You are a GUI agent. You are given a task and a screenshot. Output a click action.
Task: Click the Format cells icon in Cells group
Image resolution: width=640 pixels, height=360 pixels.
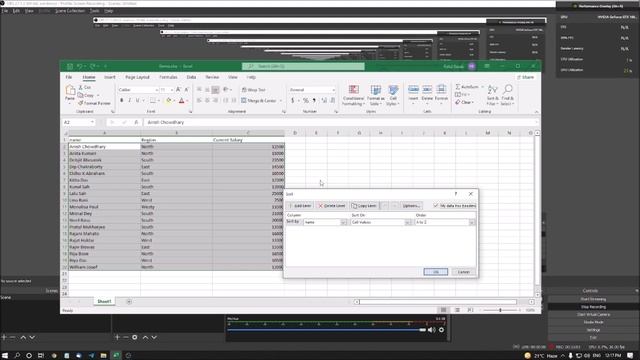click(x=441, y=90)
